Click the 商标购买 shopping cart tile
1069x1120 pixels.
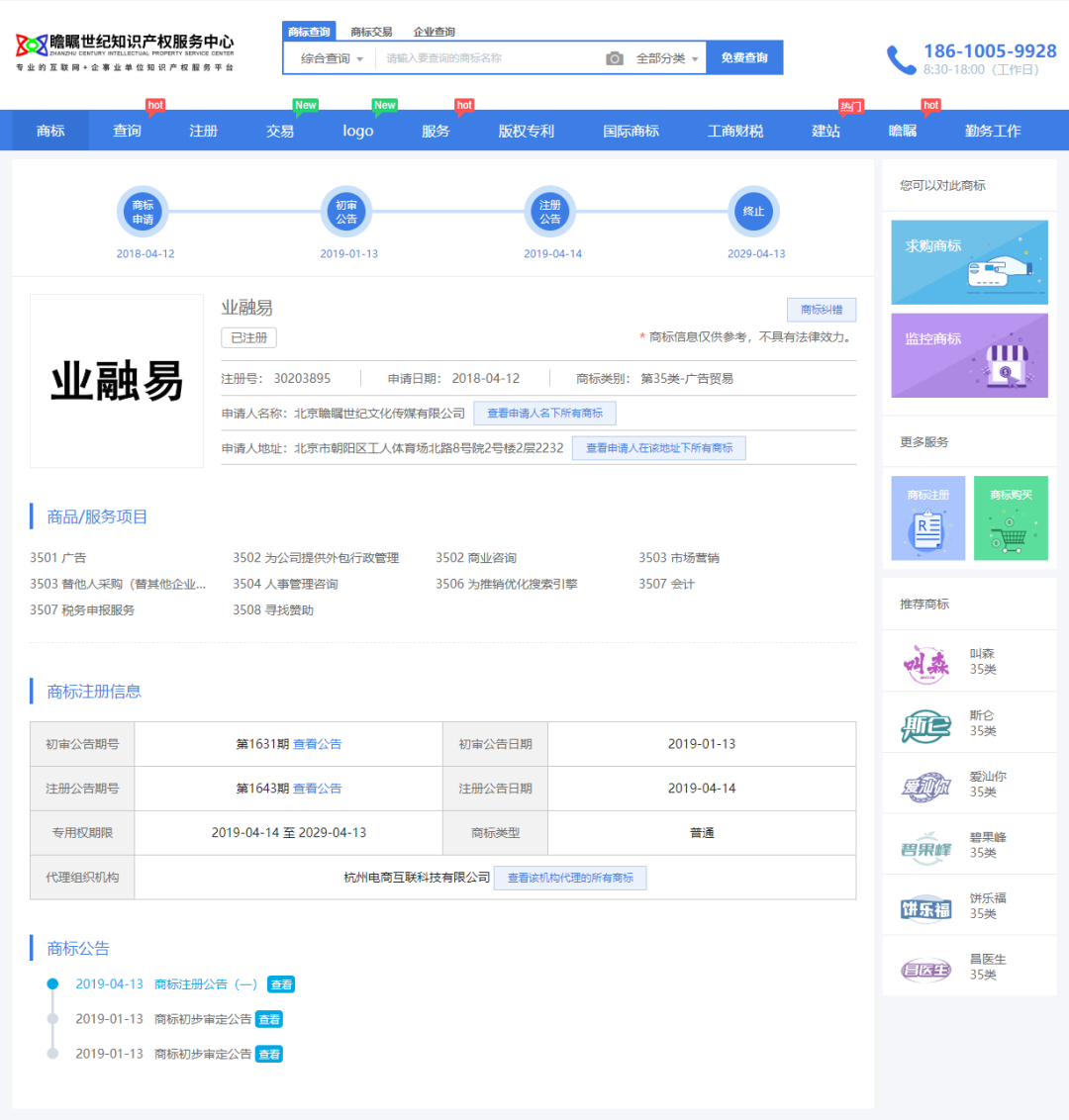[x=1010, y=519]
